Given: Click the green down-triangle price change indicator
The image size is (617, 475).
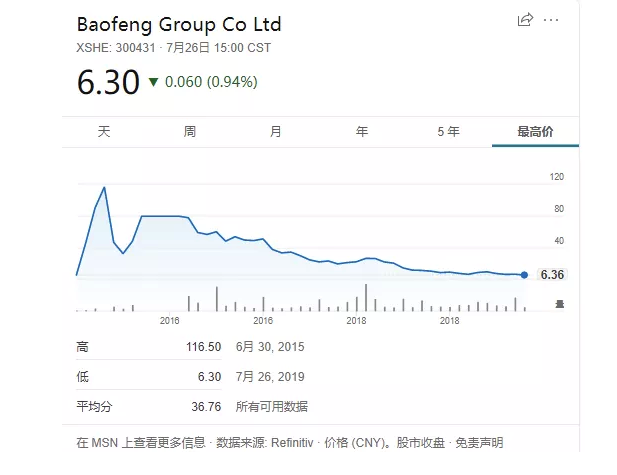Looking at the screenshot, I should 153,83.
